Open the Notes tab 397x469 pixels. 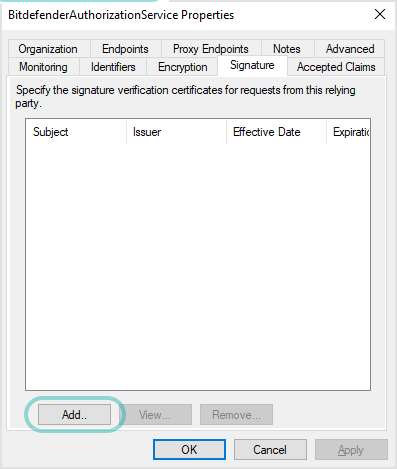pos(287,49)
